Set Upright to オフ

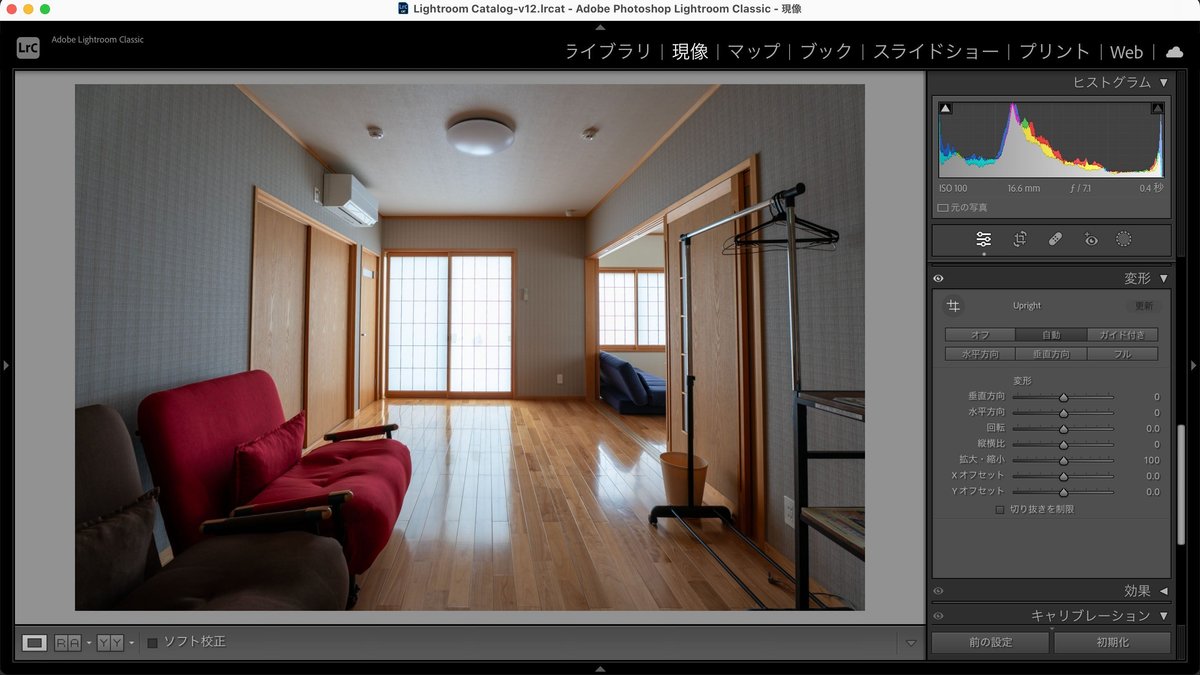(x=980, y=335)
